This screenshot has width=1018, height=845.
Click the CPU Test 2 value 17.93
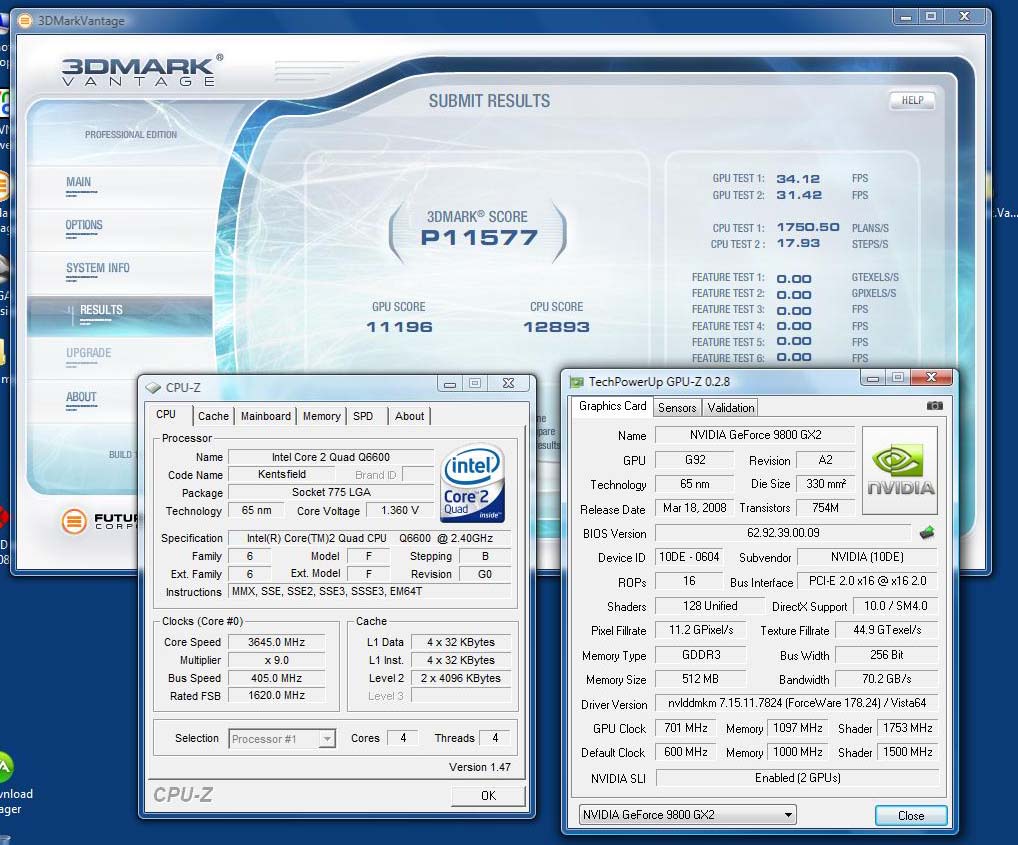coord(798,243)
